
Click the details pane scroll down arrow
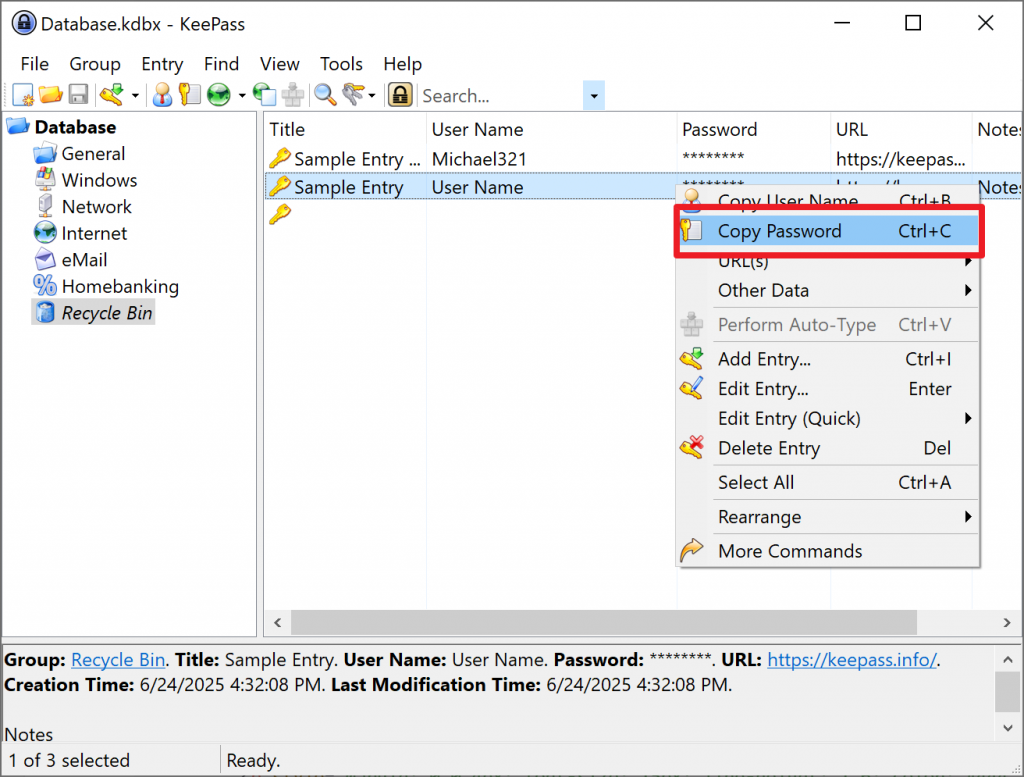click(1008, 727)
